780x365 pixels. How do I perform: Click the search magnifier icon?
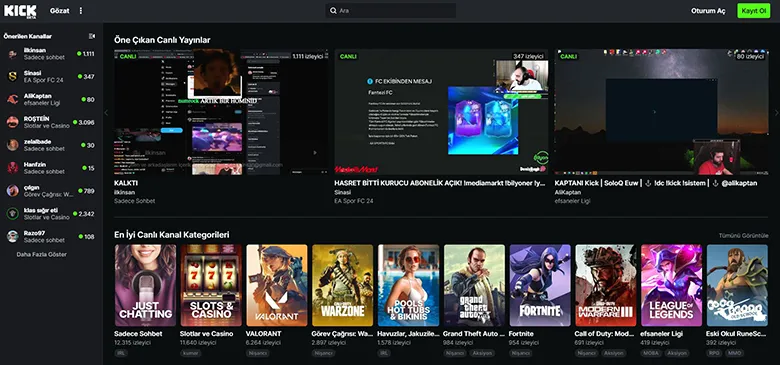(333, 11)
